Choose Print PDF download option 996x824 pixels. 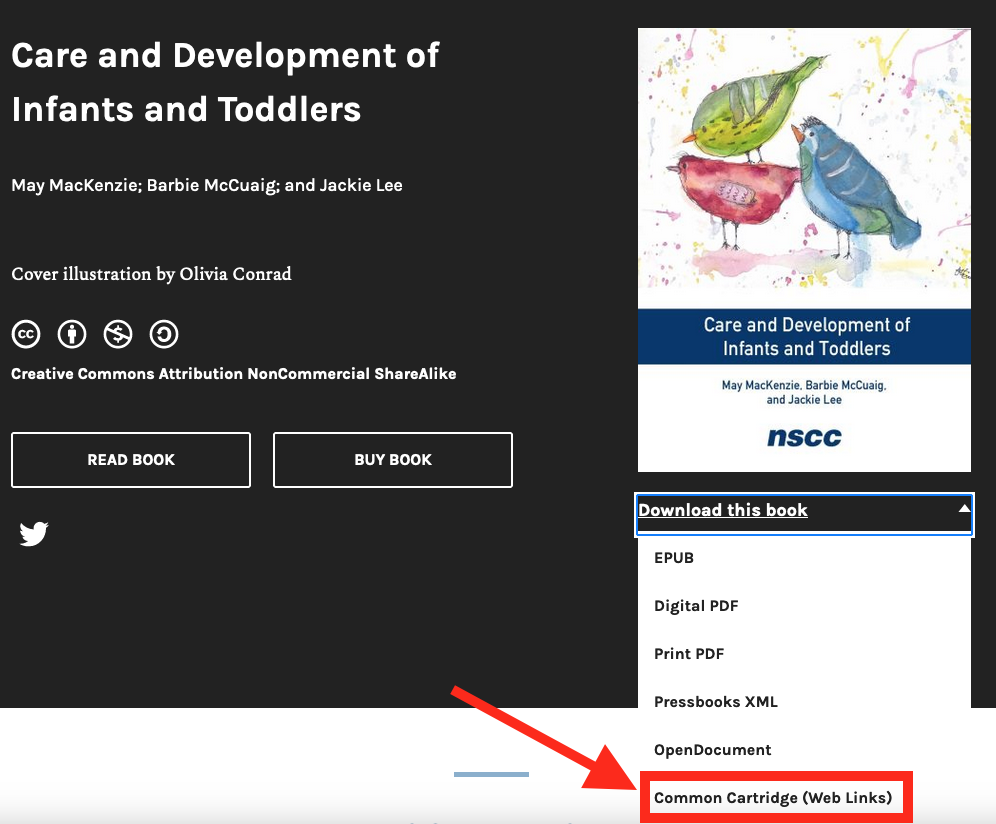[689, 654]
